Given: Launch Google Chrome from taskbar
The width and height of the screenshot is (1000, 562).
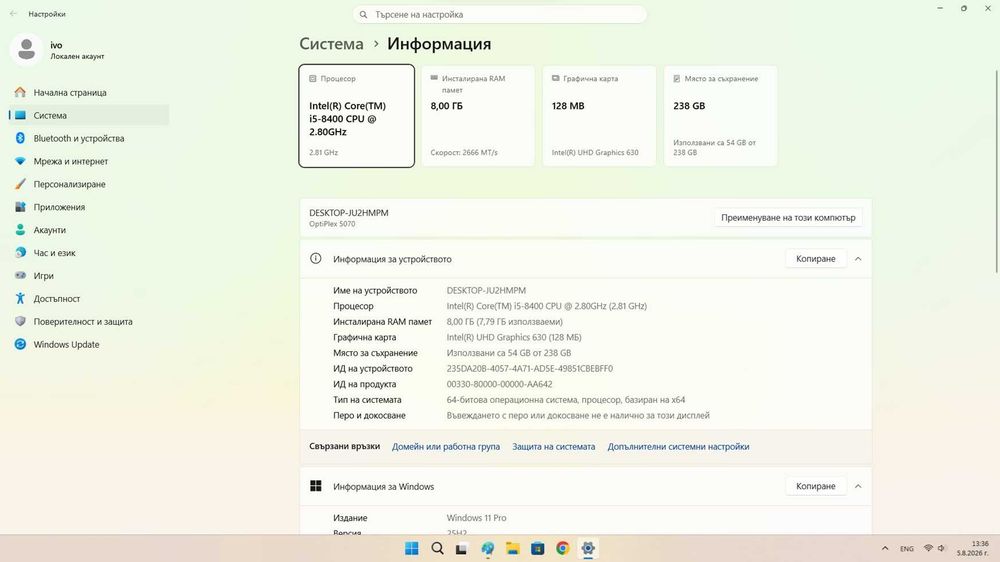Looking at the screenshot, I should coord(562,549).
